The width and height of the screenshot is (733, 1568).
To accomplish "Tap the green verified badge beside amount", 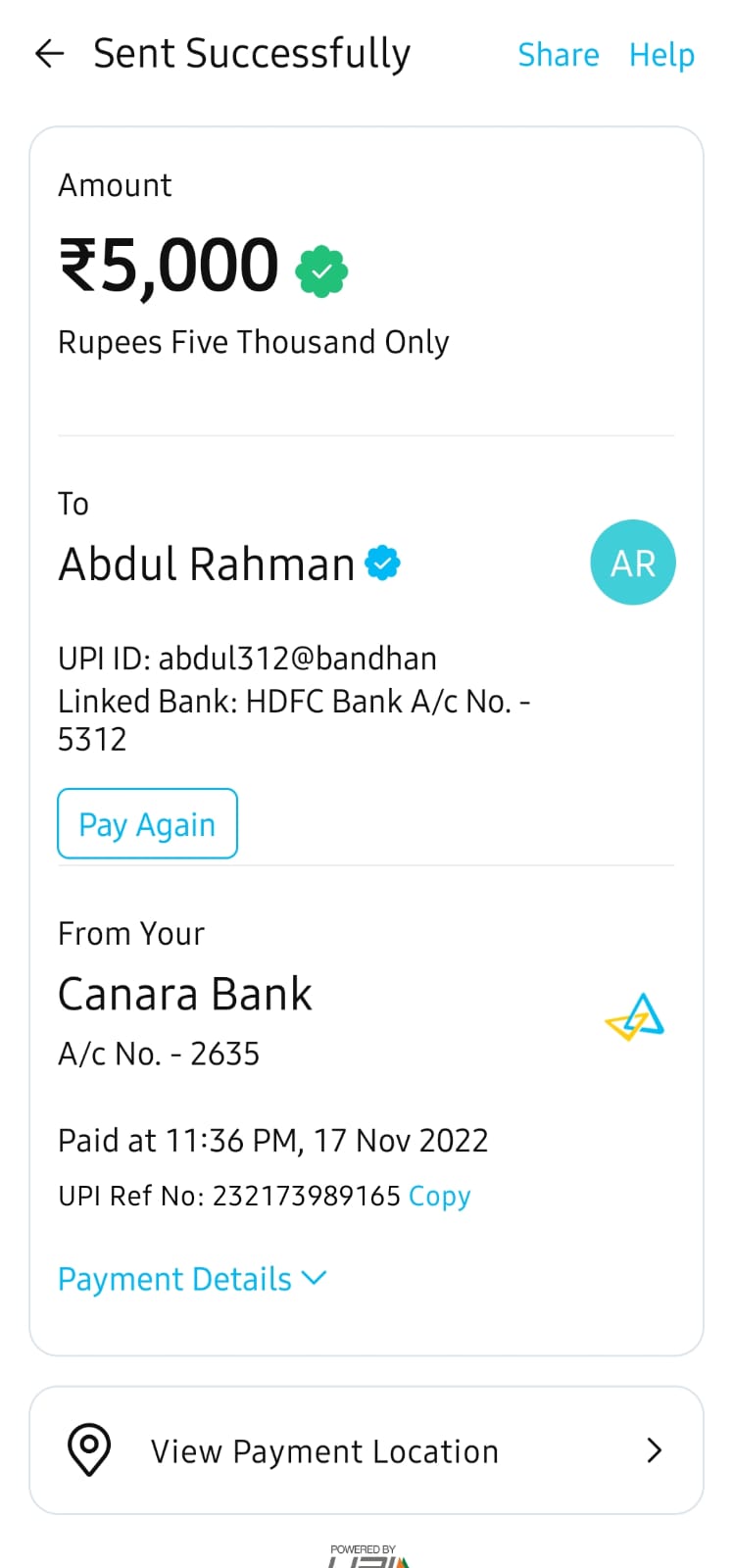I will pos(321,270).
